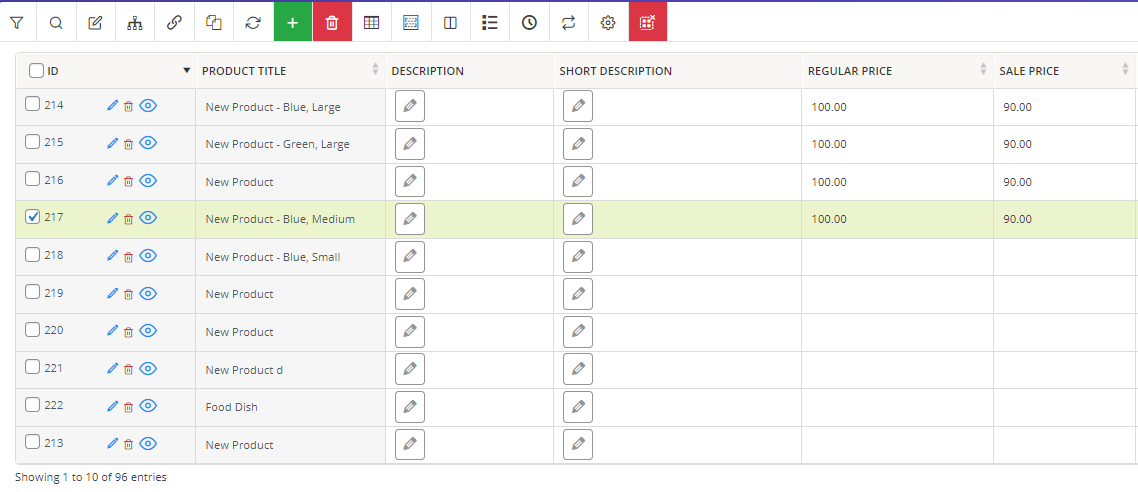Click the sale price cell for product 216
The width and height of the screenshot is (1138, 492).
coord(1062,181)
